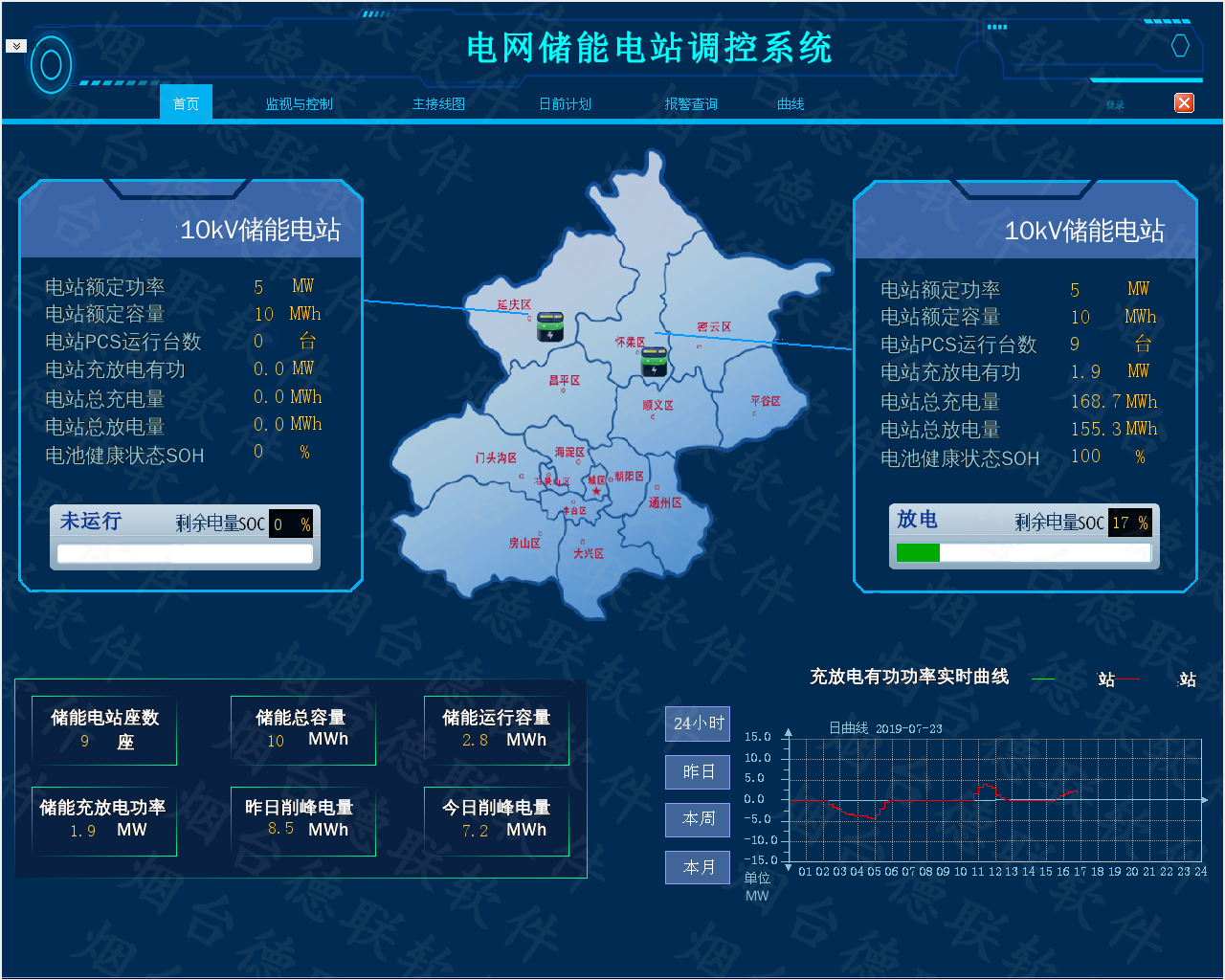Switch the curve to 本周
This screenshot has height=980, width=1225.
click(x=698, y=819)
